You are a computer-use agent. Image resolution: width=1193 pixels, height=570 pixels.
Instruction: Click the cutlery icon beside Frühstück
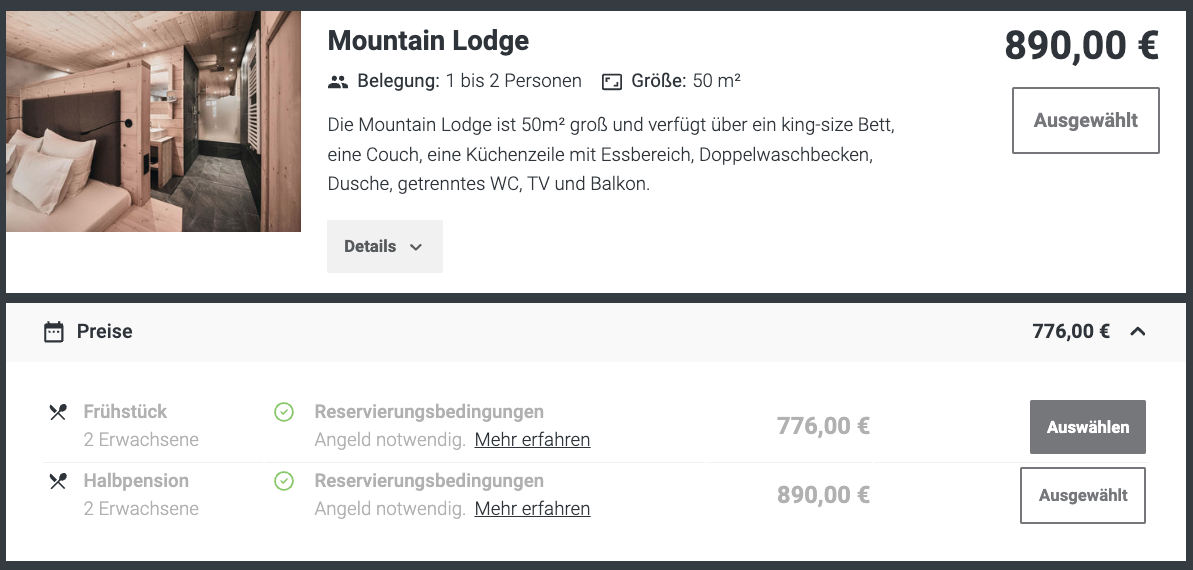pos(58,412)
